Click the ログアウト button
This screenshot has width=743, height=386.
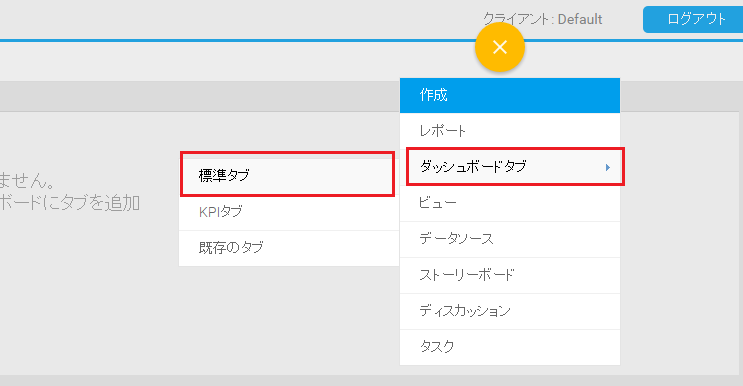(x=693, y=19)
